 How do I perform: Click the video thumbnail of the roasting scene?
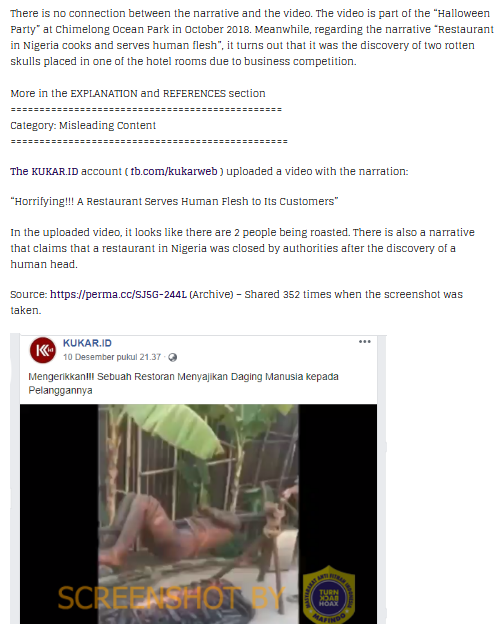coord(198,514)
